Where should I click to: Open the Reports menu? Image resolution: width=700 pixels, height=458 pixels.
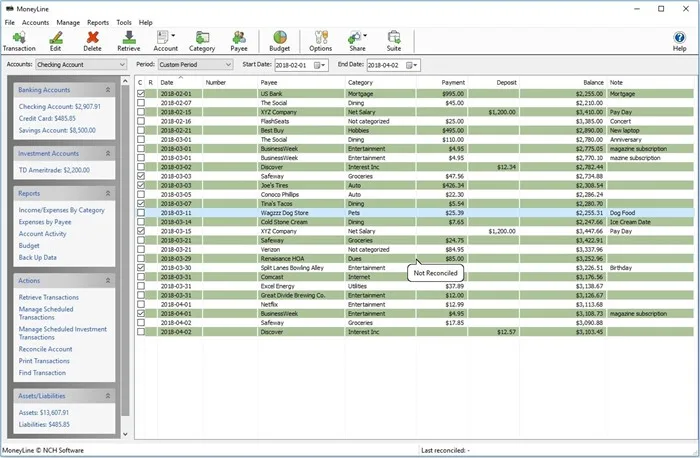click(98, 22)
